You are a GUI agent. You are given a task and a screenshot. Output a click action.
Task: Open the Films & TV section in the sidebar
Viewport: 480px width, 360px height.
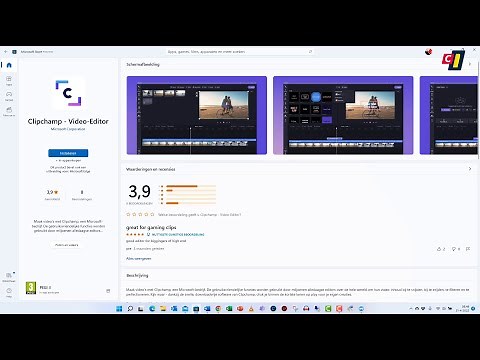pyautogui.click(x=9, y=111)
